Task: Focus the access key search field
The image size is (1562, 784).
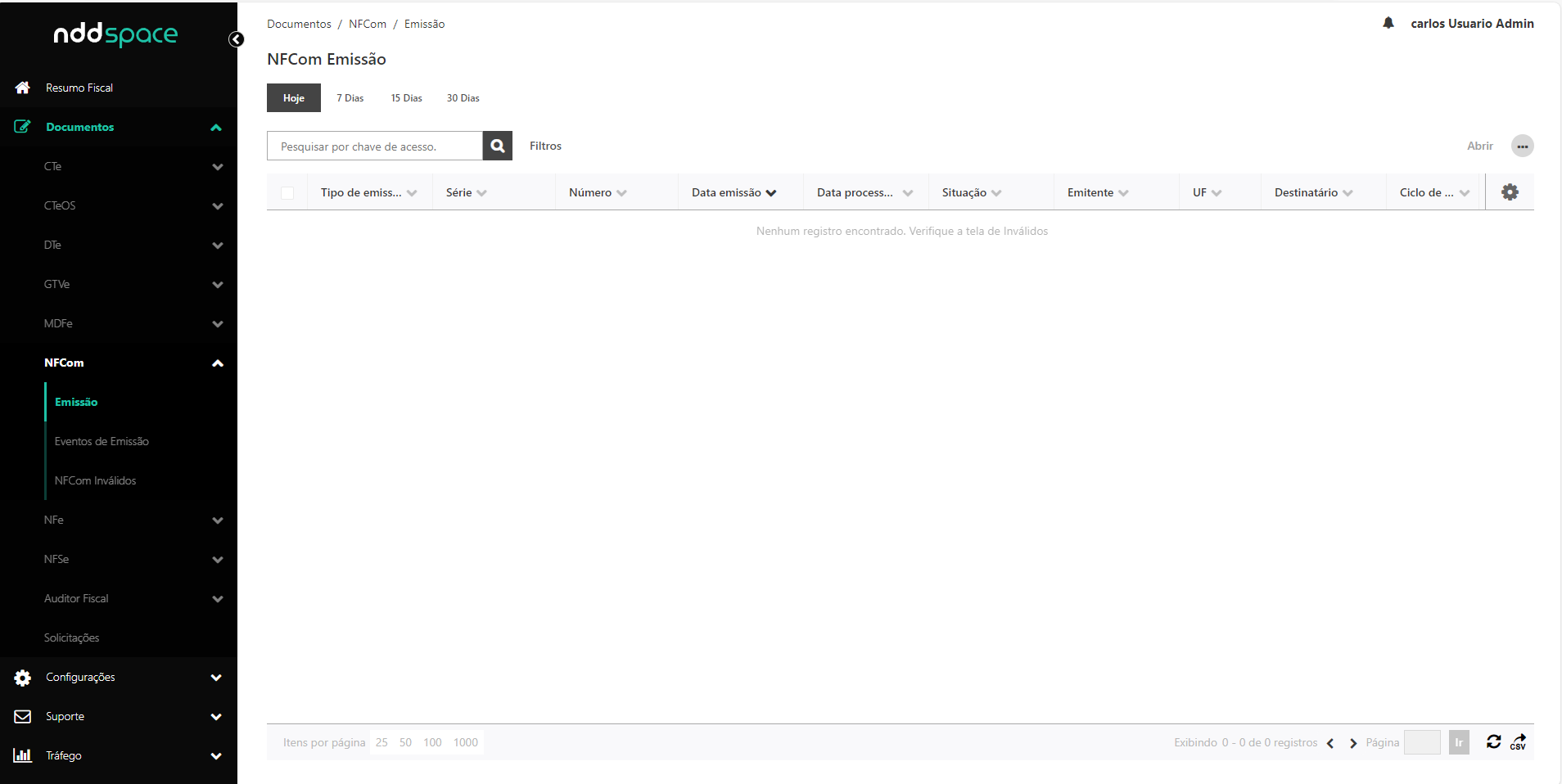Action: (374, 146)
